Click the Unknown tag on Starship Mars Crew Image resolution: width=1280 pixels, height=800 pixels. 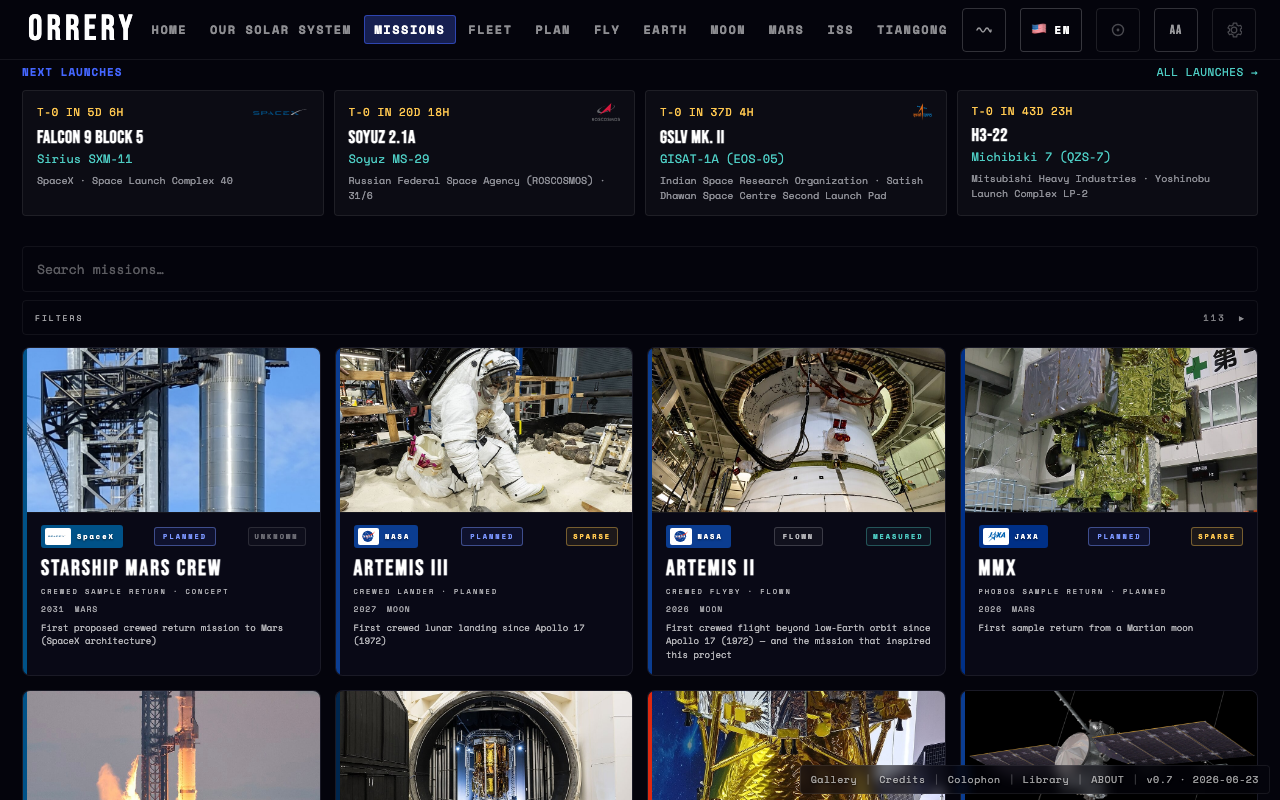coord(277,537)
